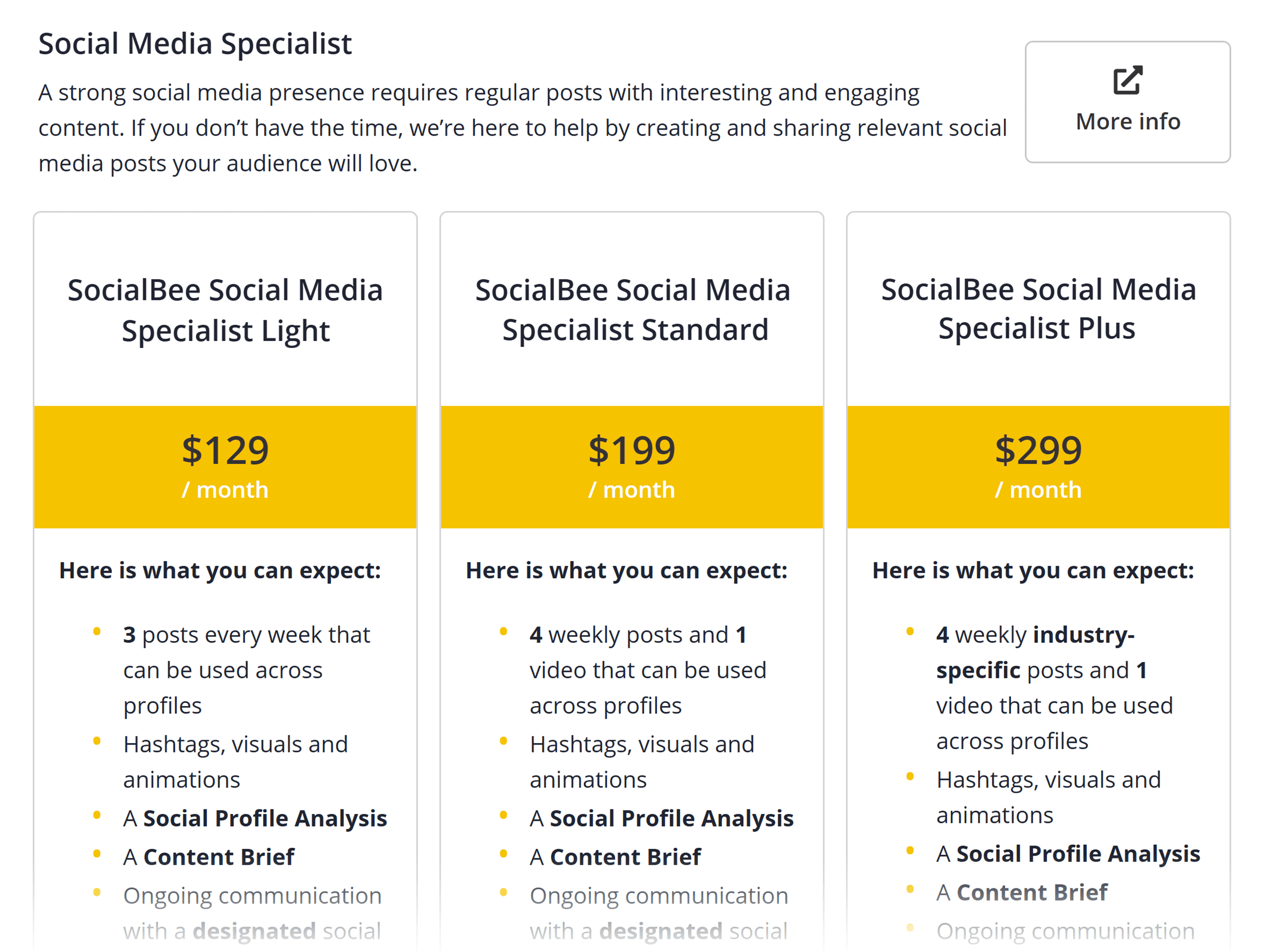Image resolution: width=1265 pixels, height=952 pixels.
Task: Open the SocialBee Social Media Specialist Plus card
Action: pos(1037,310)
